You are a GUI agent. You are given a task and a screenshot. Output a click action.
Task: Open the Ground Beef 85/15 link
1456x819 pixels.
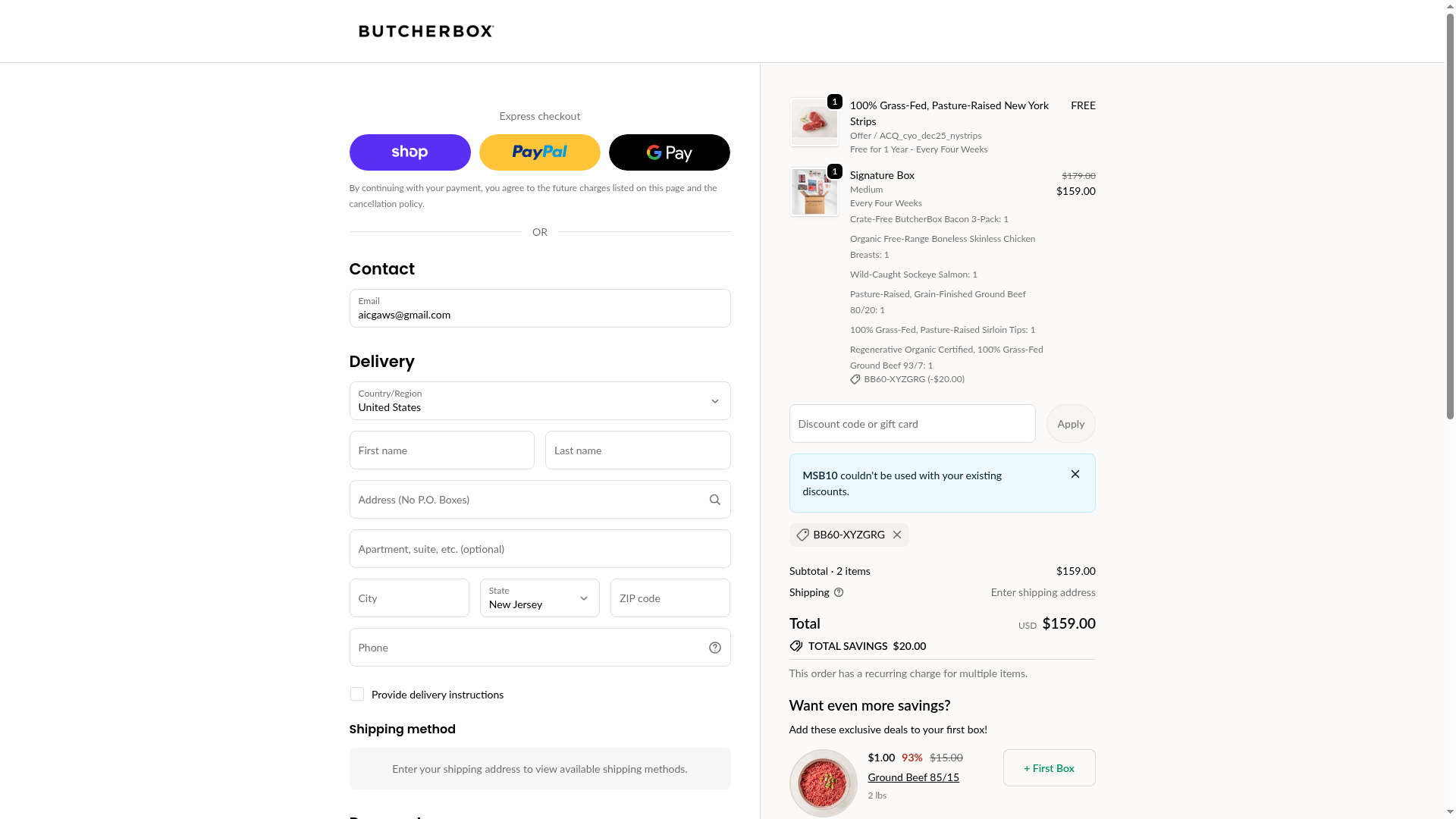click(913, 778)
